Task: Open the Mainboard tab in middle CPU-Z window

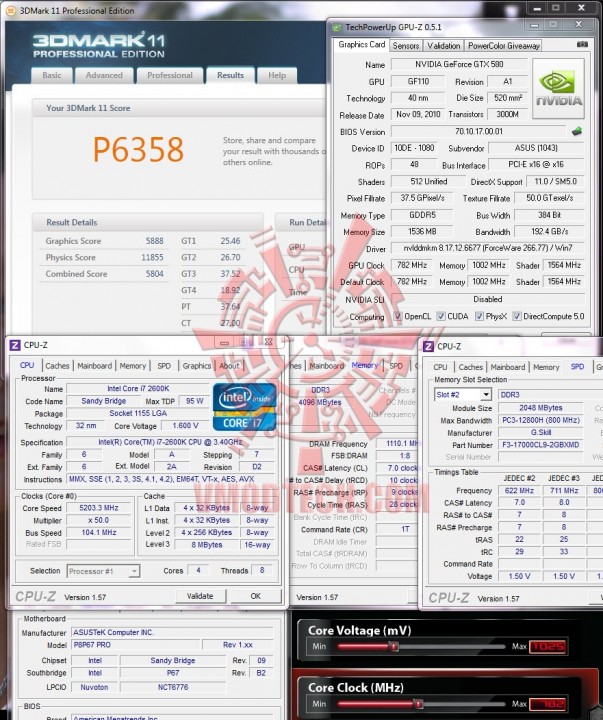Action: click(x=327, y=366)
